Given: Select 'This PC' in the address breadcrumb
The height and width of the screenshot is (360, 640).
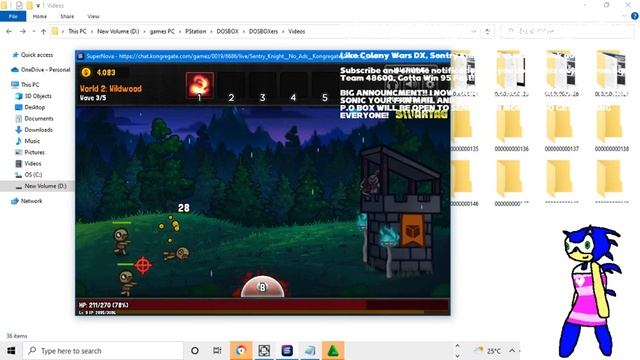Looking at the screenshot, I should (x=77, y=31).
